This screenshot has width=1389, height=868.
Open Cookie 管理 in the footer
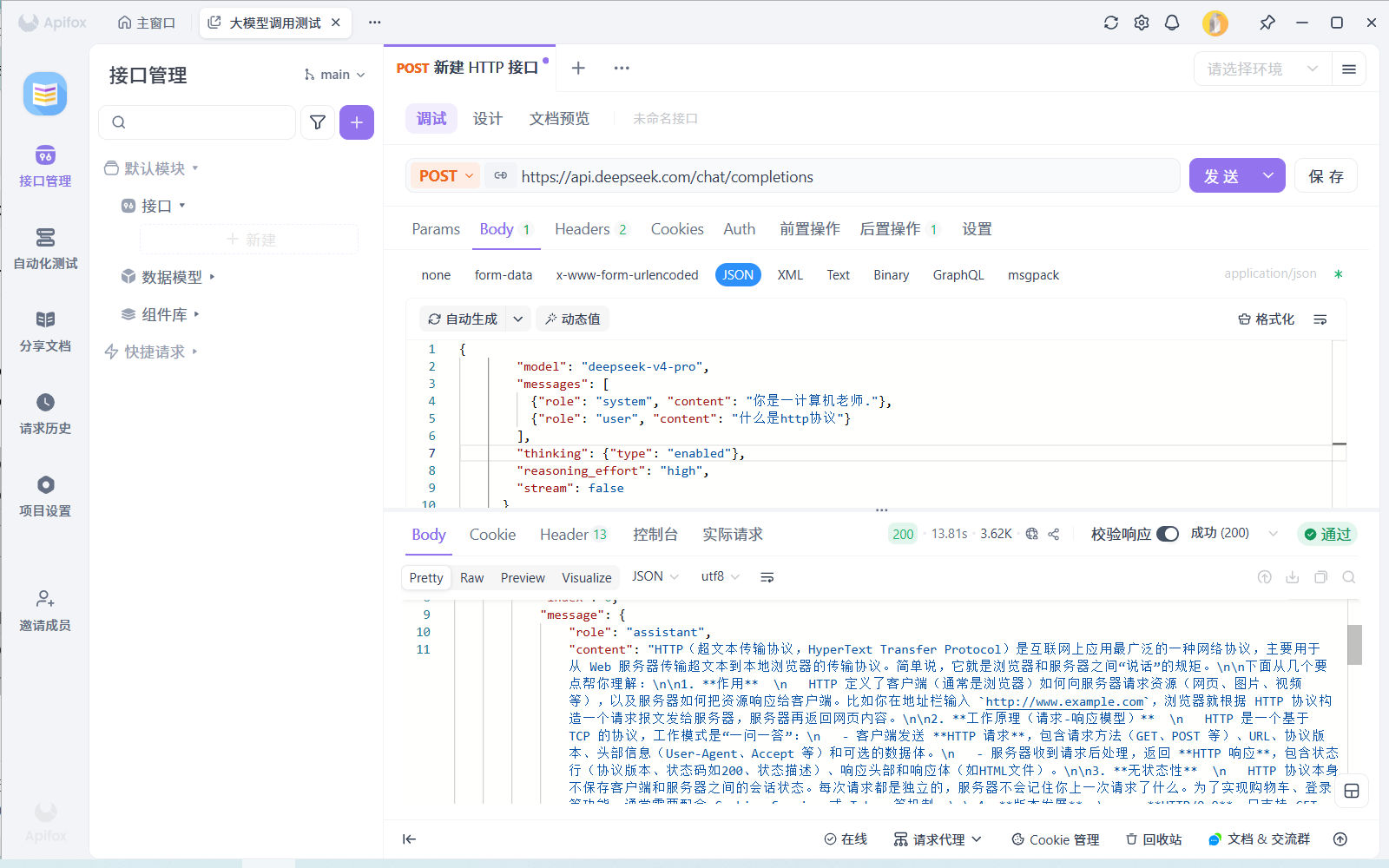(x=1056, y=839)
